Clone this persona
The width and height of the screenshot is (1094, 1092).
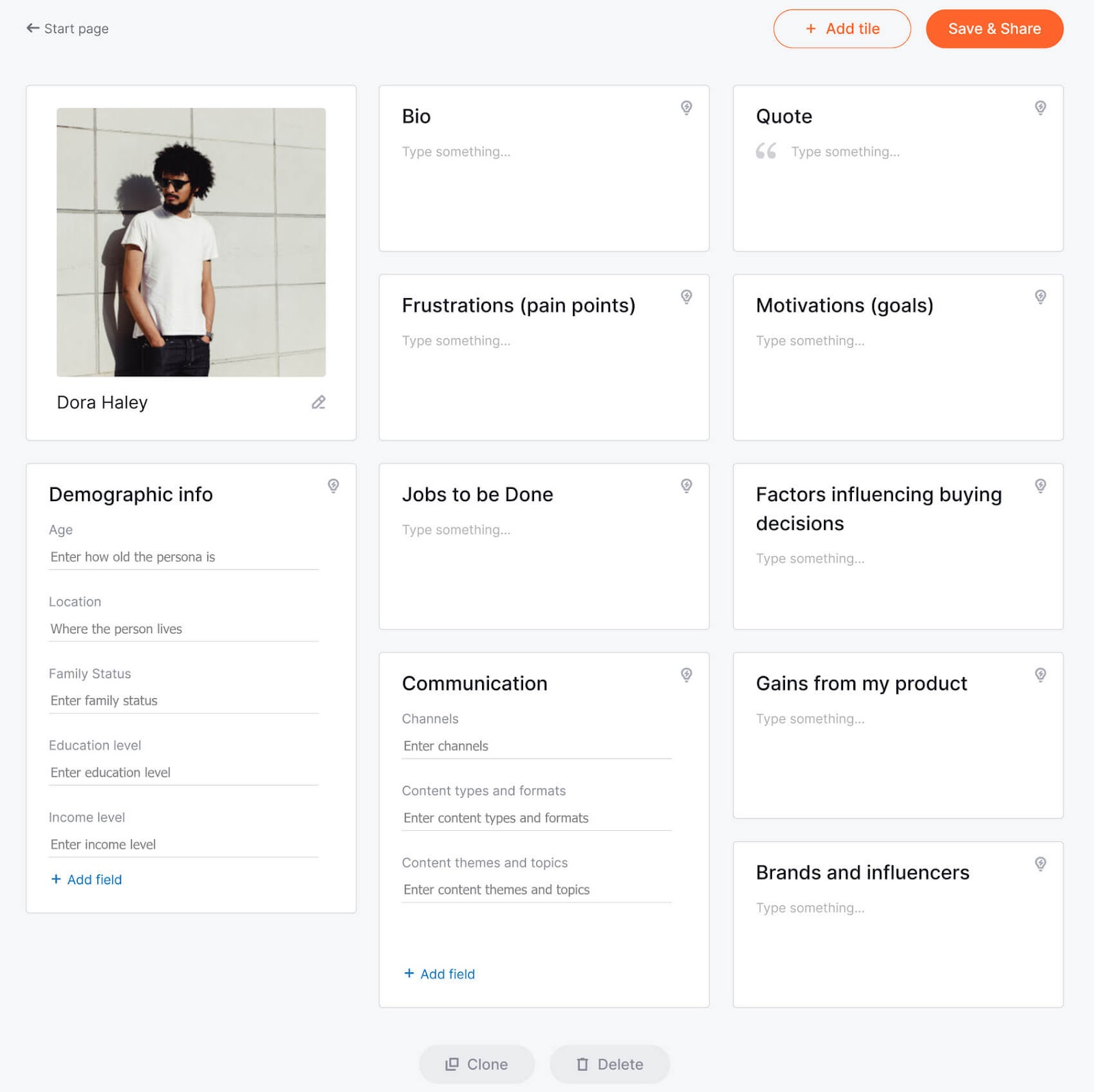(476, 1064)
